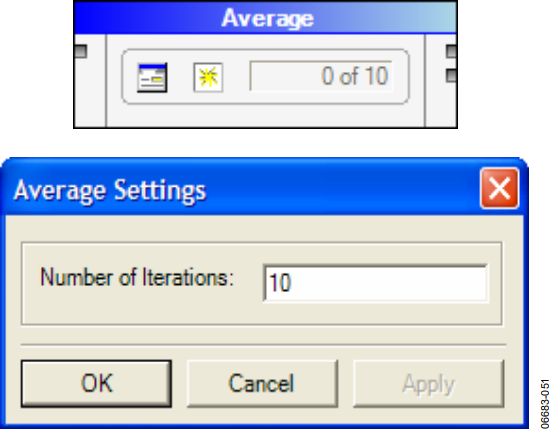This screenshot has width=549, height=429.
Task: Select the lower right output connector pin
Action: [x=451, y=76]
